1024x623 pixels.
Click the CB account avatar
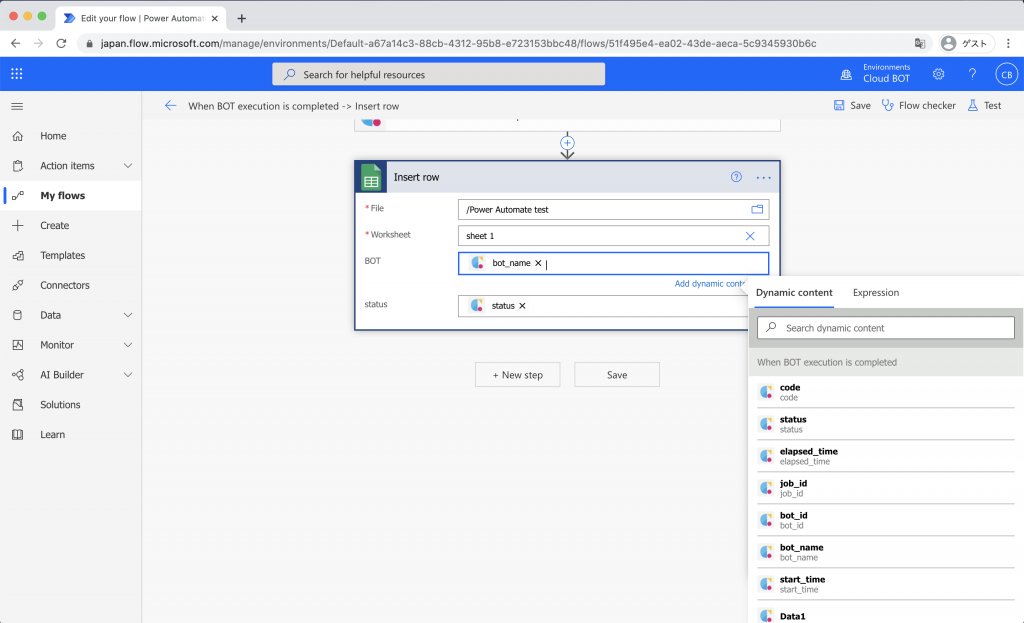[1006, 74]
